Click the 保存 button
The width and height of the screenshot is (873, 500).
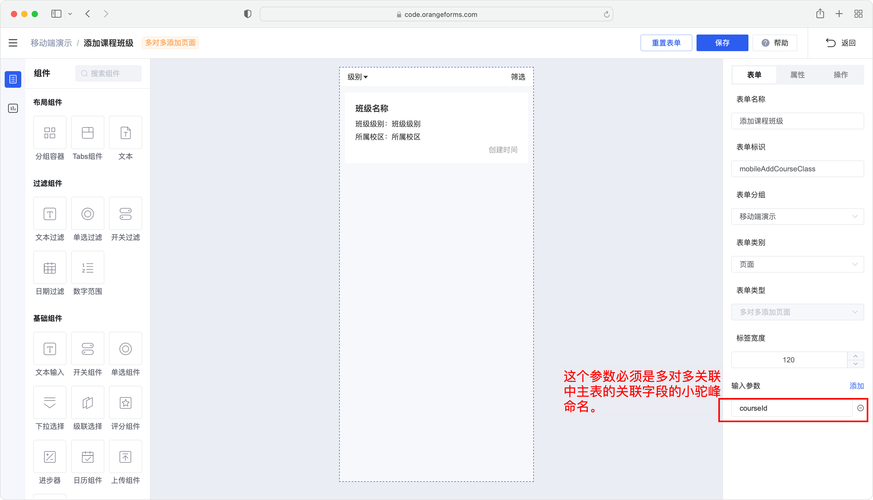click(722, 43)
